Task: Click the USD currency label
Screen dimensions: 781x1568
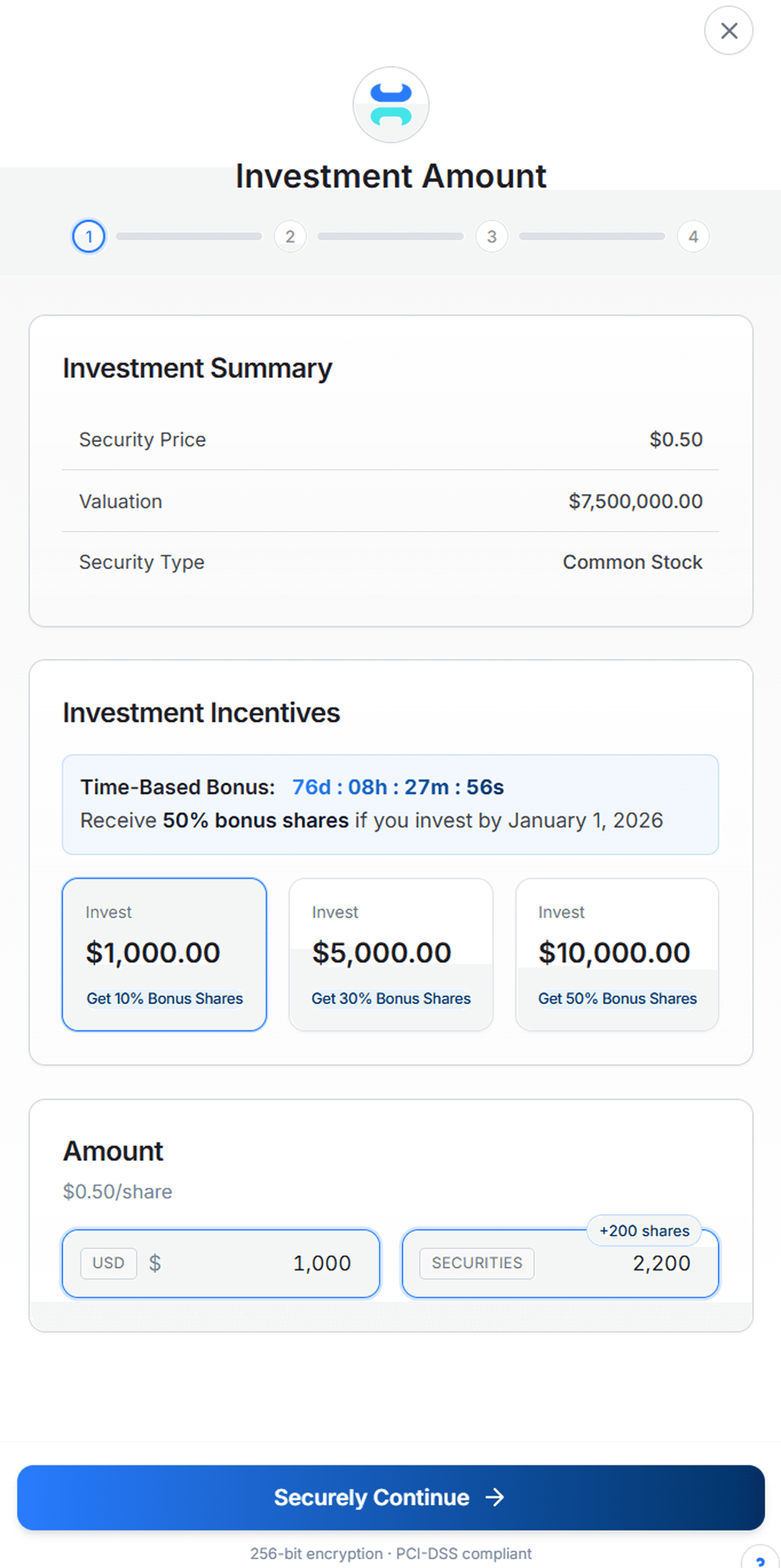Action: coord(108,1263)
